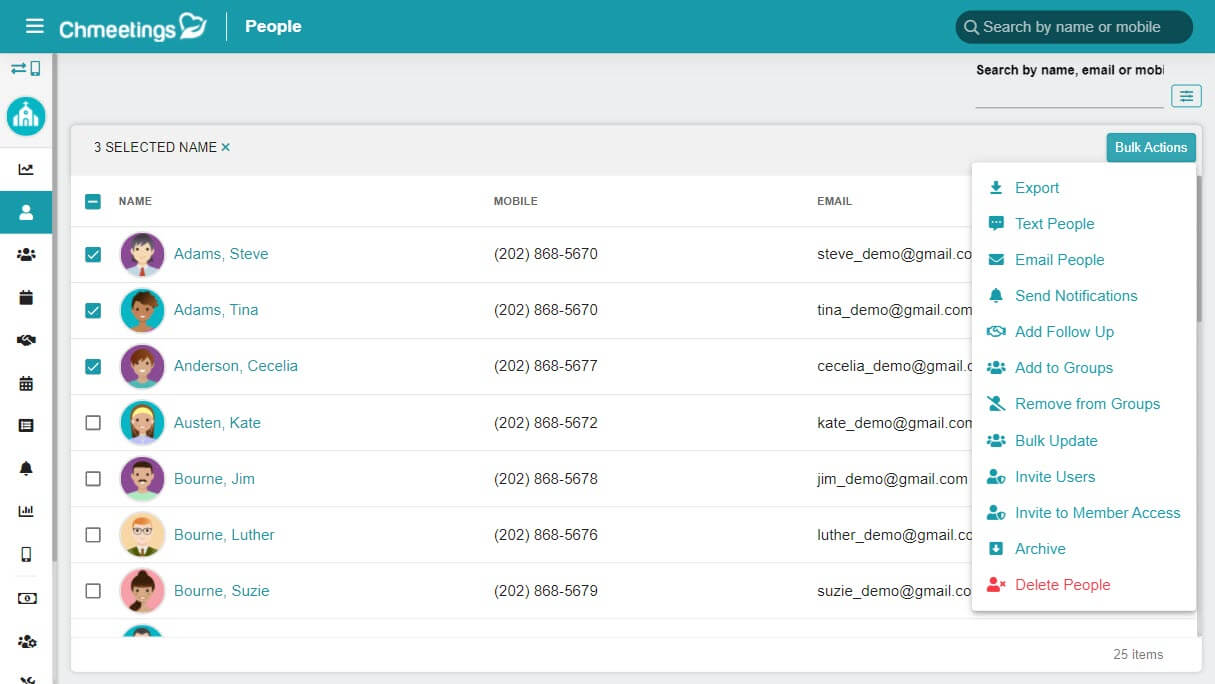Open the dashboard chart icon in sidebar
The height and width of the screenshot is (684, 1215).
pyautogui.click(x=26, y=169)
